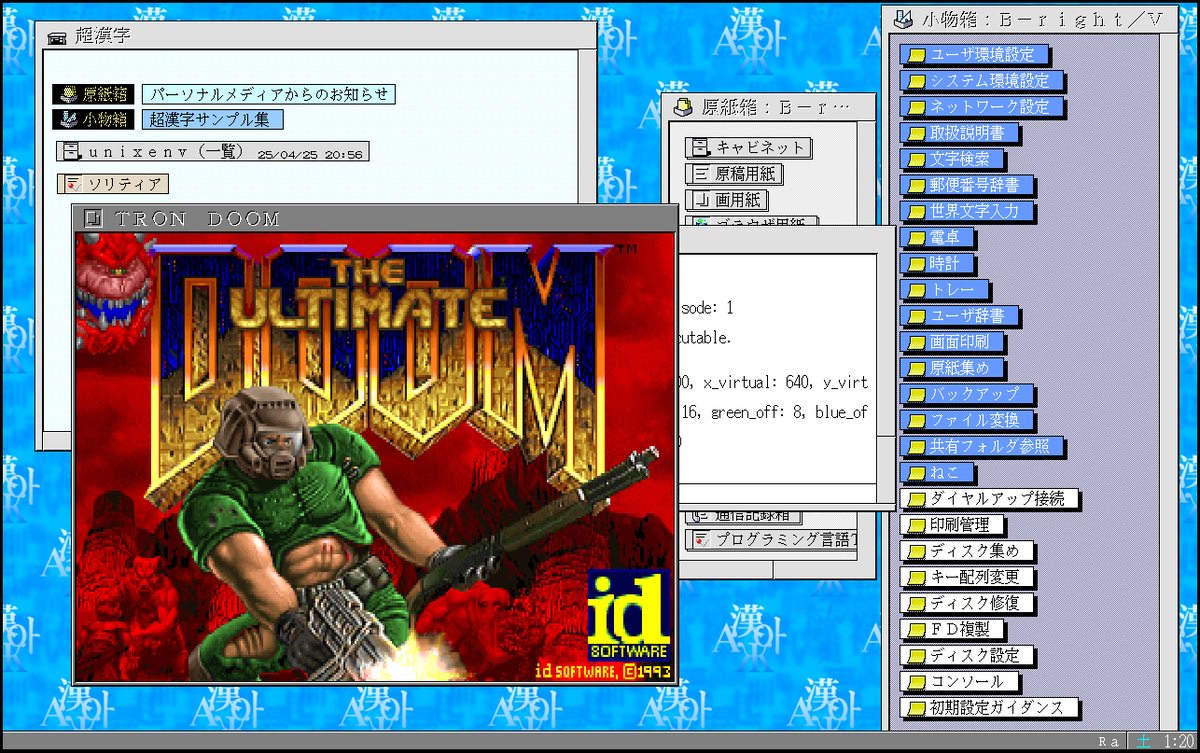Open 超漢字サンプル集 sample collection
1200x753 pixels.
212,119
